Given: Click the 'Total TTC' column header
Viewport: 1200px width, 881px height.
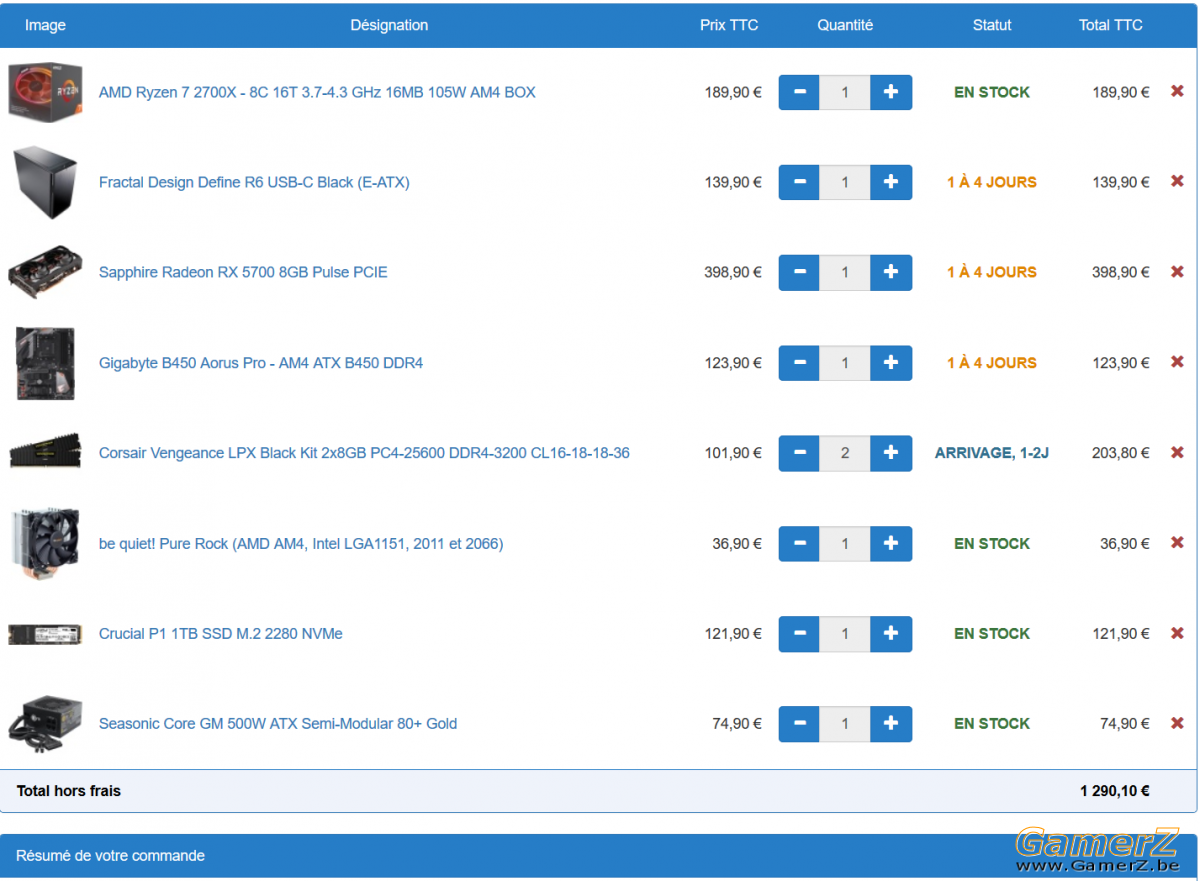Looking at the screenshot, I should click(x=1111, y=25).
